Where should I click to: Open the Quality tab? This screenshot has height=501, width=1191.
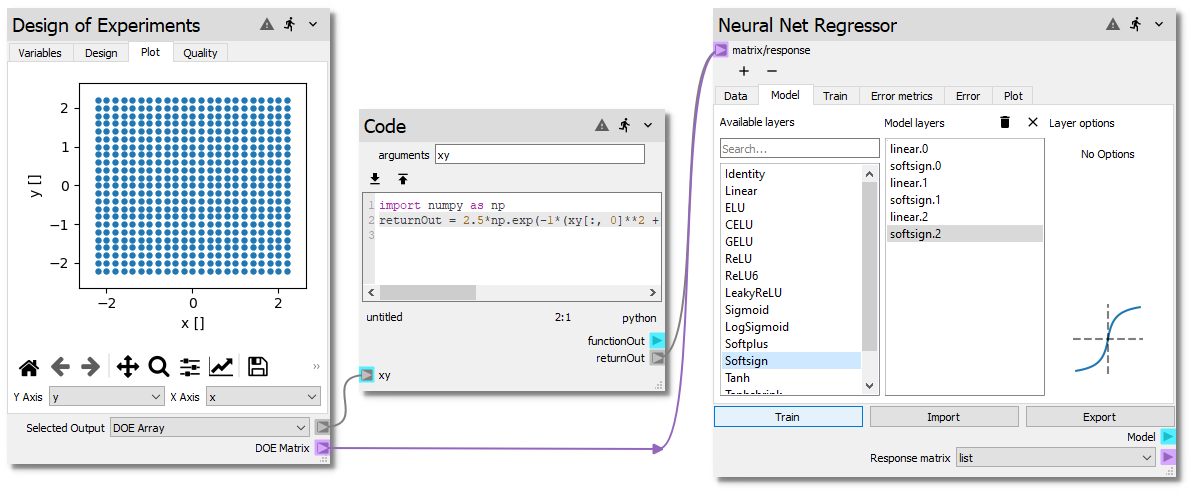point(200,53)
